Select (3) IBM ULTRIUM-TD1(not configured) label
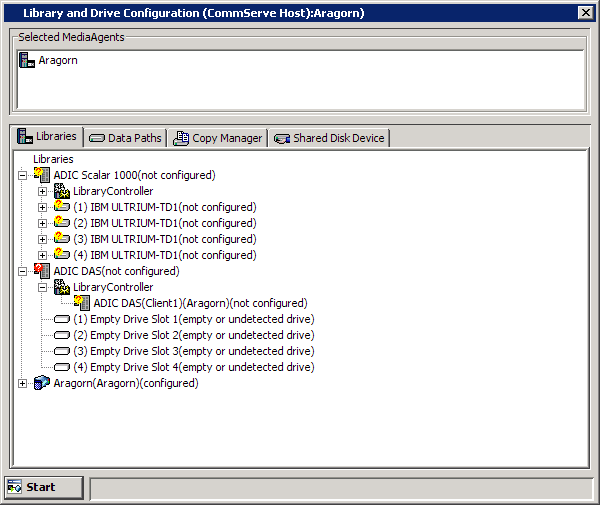The width and height of the screenshot is (600, 505). click(165, 239)
